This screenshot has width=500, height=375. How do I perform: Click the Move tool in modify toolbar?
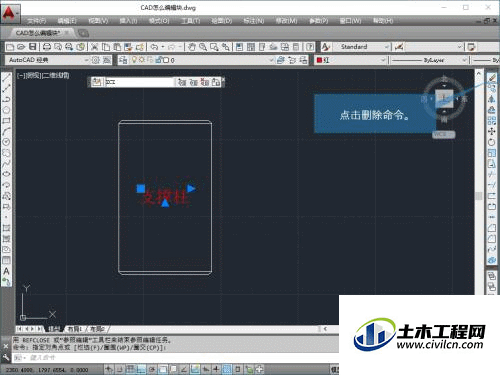tap(492, 131)
